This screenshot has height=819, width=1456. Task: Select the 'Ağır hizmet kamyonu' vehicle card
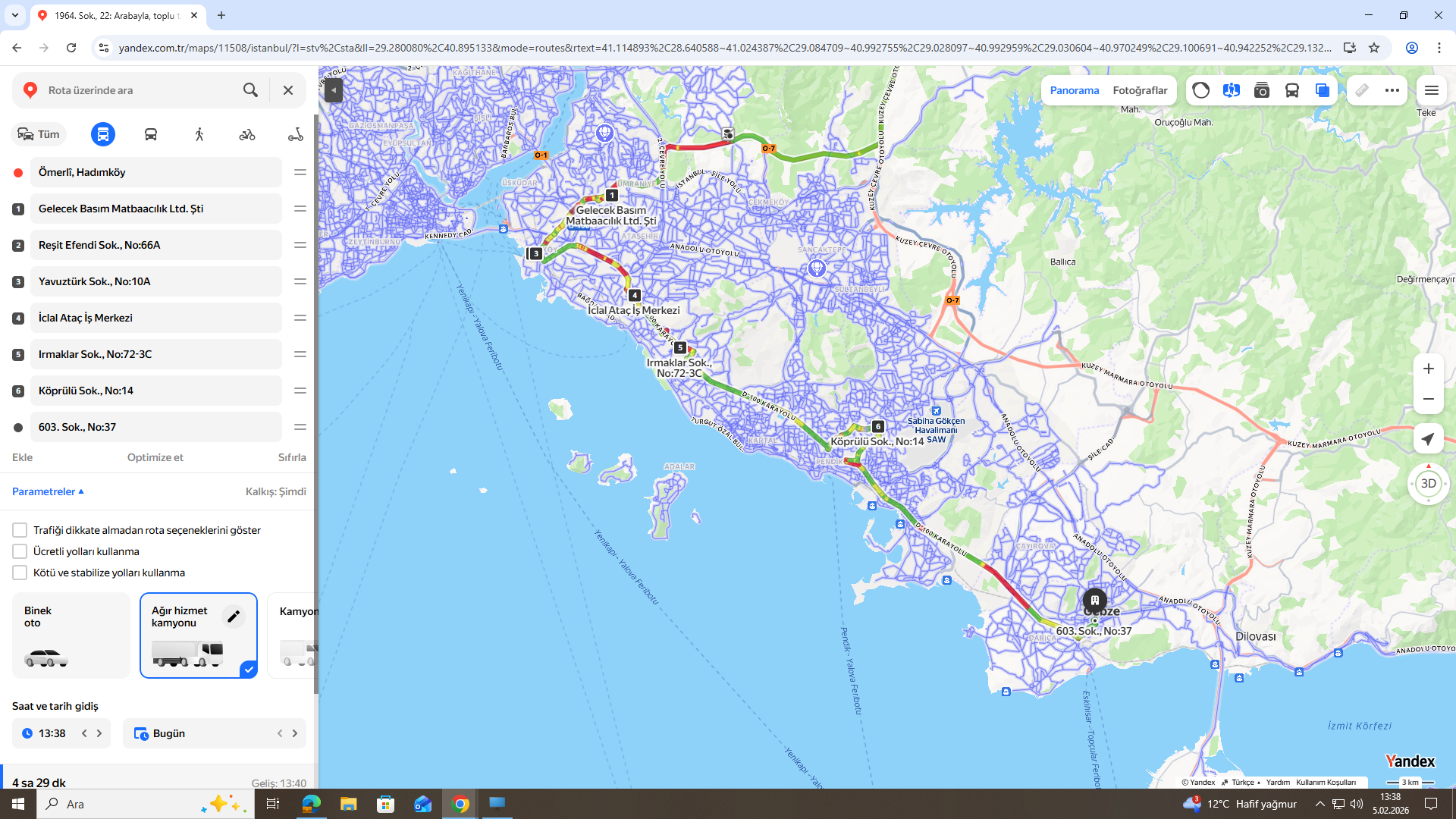(199, 635)
